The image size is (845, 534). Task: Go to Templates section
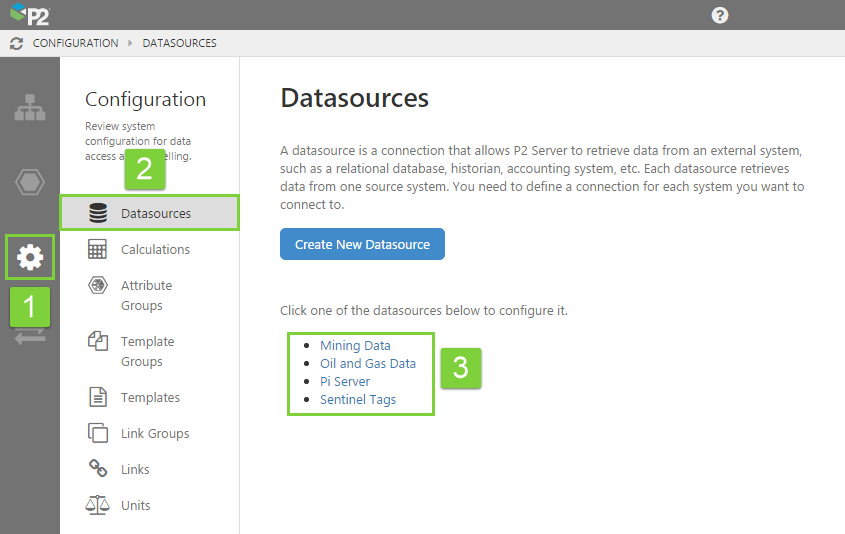pyautogui.click(x=150, y=397)
